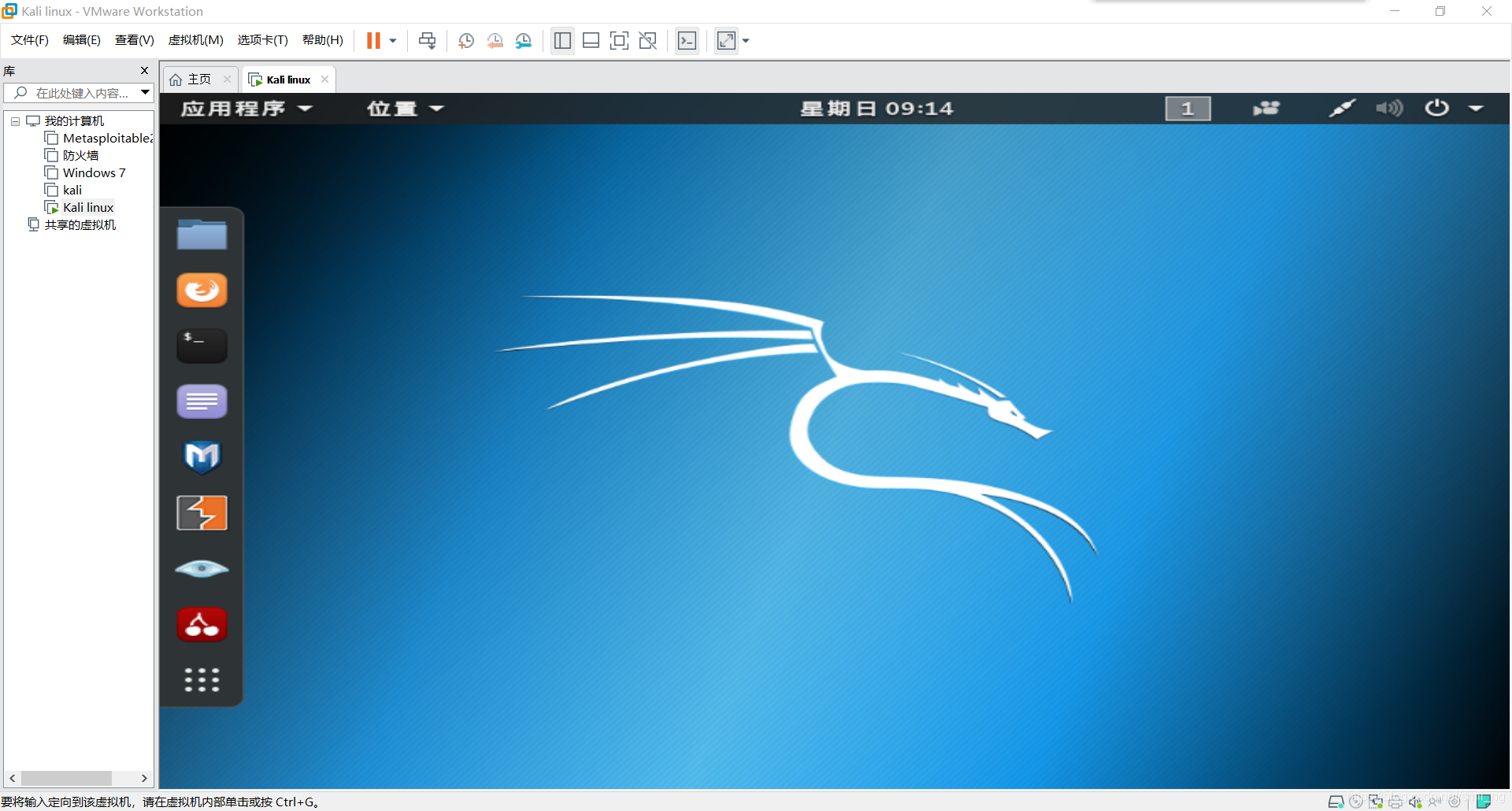The width and height of the screenshot is (1512, 811).
Task: Collapse the 我的计算机 tree node
Action: [x=14, y=120]
